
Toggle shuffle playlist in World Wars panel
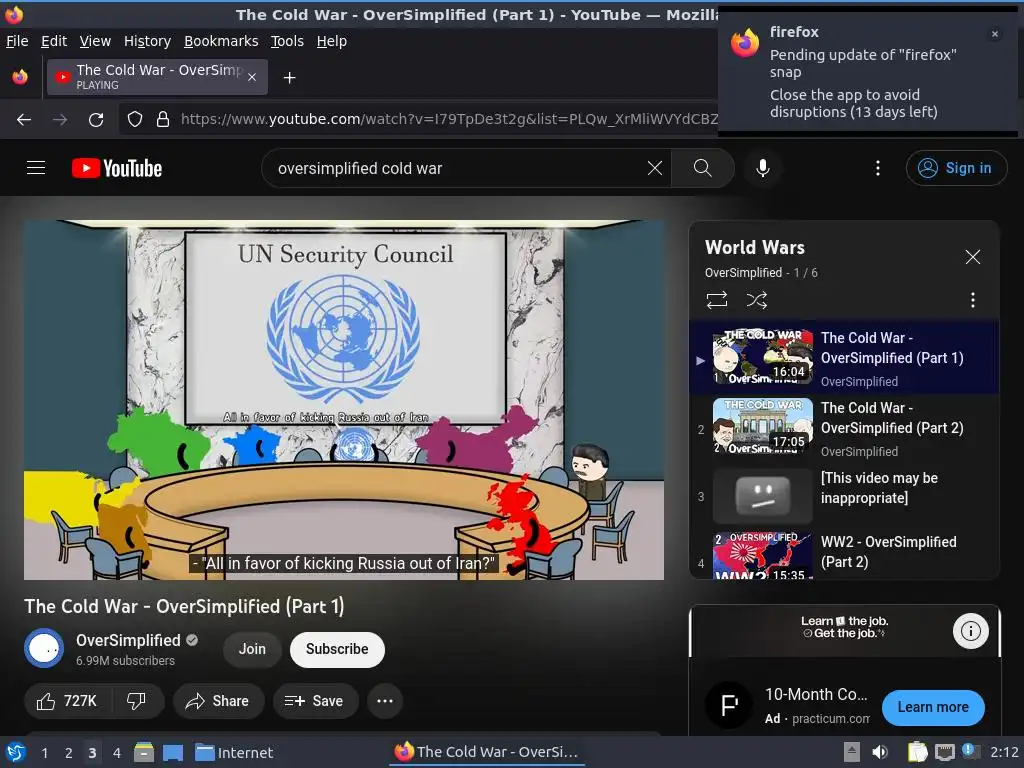(756, 300)
